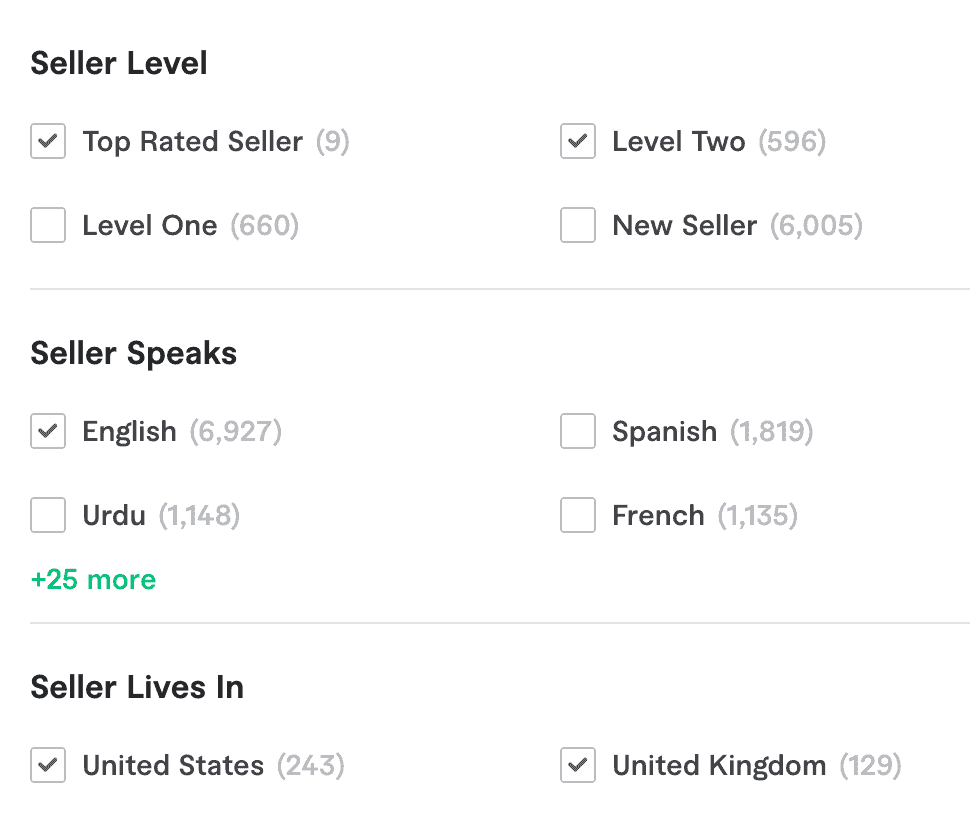Screen dimensions: 970x814
Task: Enable the Level One checkbox
Action: point(48,226)
